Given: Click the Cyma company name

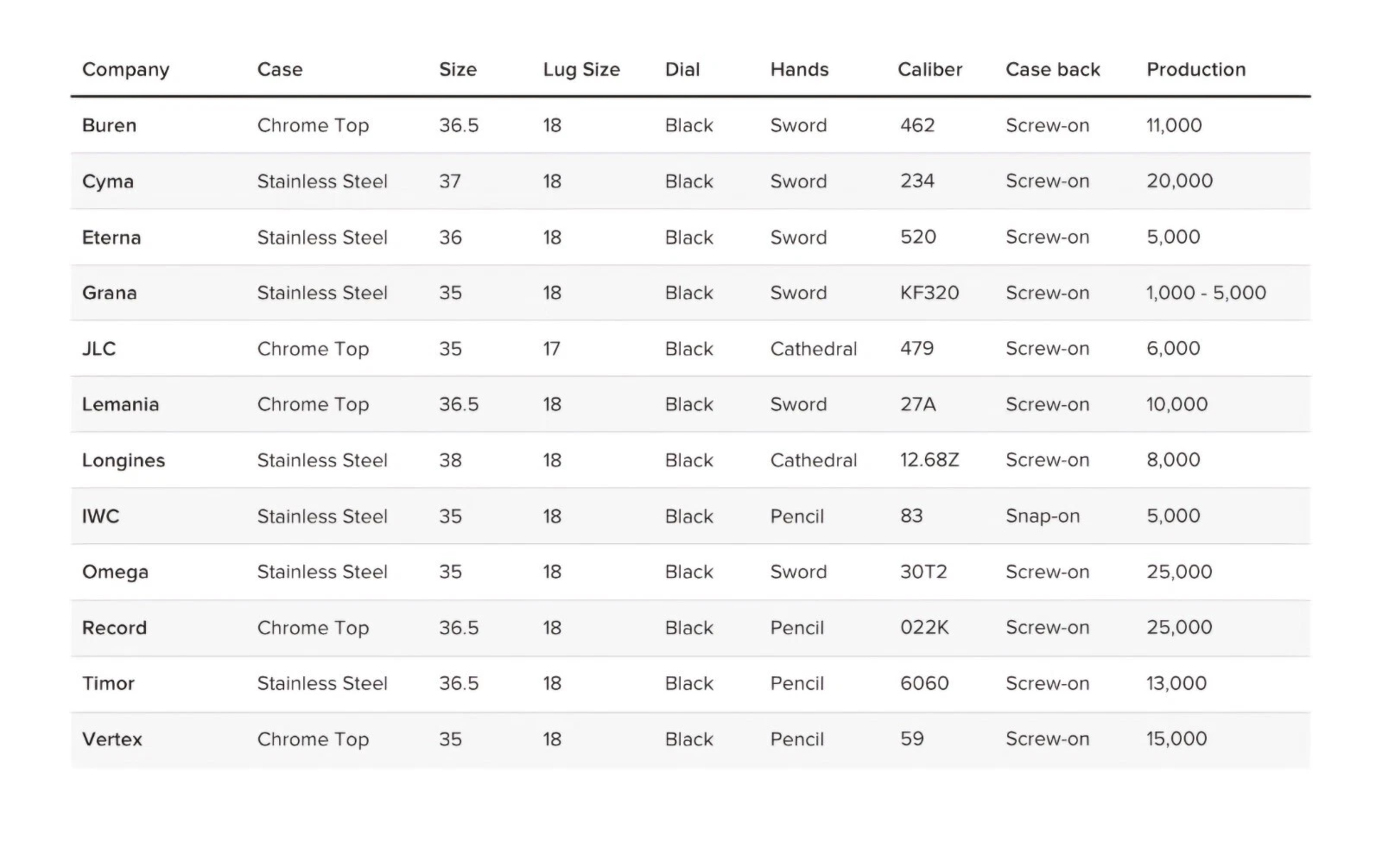Looking at the screenshot, I should point(108,181).
